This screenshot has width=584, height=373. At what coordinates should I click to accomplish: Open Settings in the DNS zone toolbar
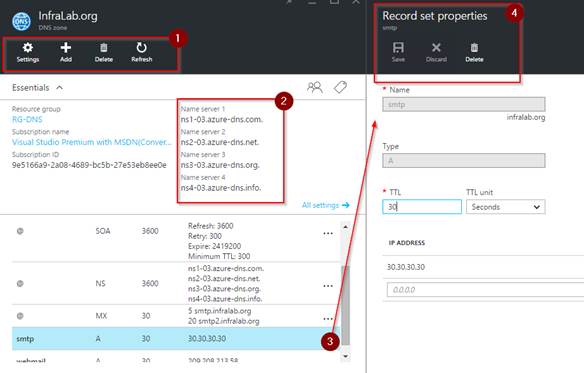click(28, 52)
